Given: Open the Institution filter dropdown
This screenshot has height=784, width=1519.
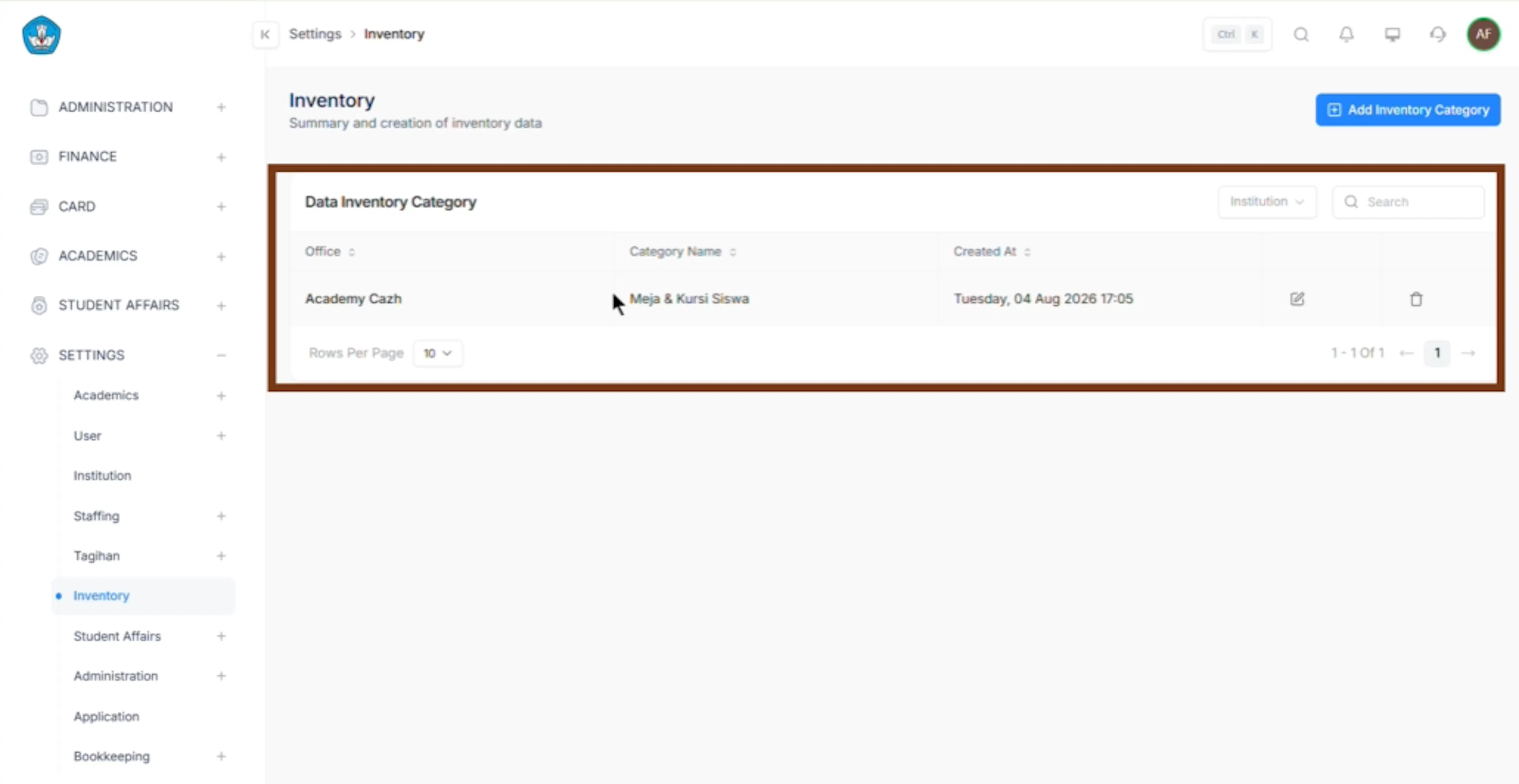Looking at the screenshot, I should point(1267,202).
